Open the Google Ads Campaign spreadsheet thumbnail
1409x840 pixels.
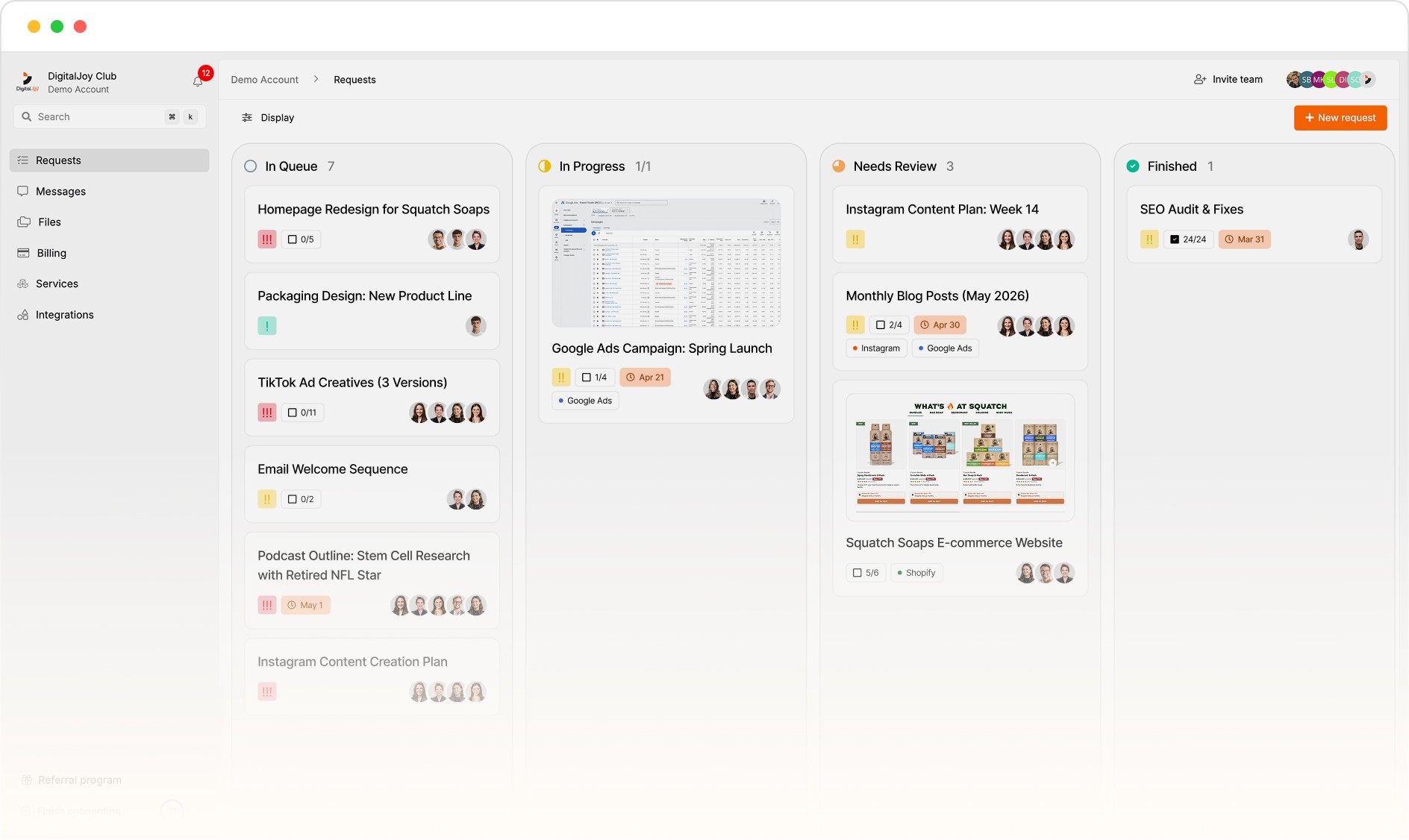tap(666, 263)
